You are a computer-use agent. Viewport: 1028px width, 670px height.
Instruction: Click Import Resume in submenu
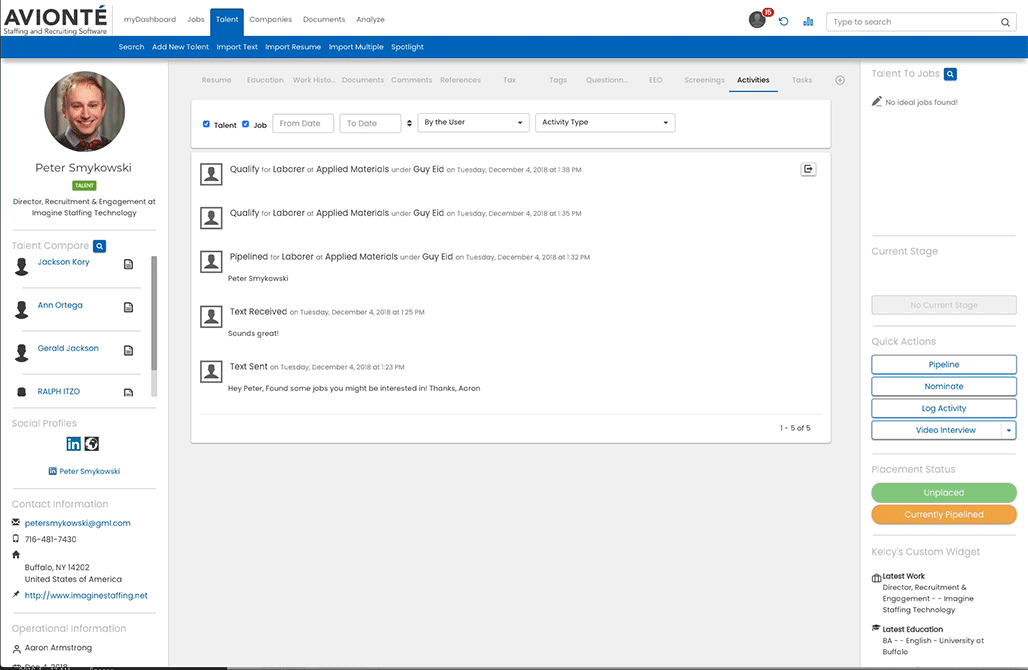click(x=293, y=47)
